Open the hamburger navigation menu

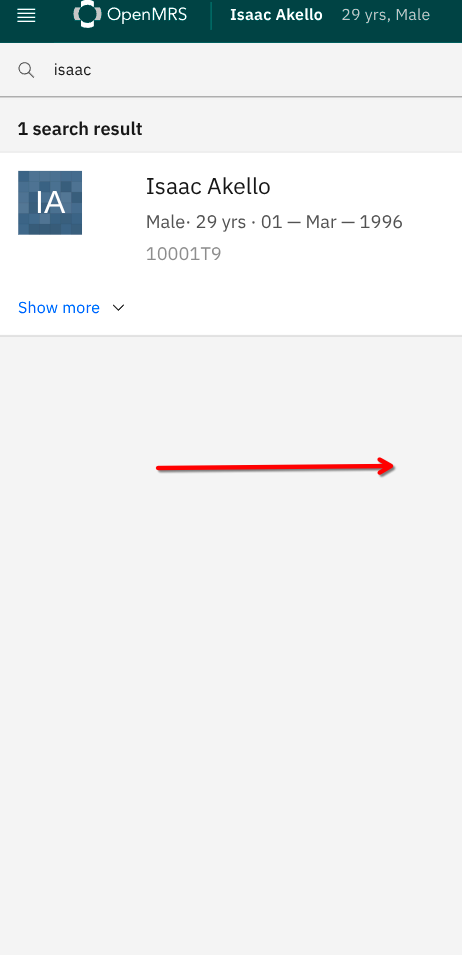tap(26, 16)
